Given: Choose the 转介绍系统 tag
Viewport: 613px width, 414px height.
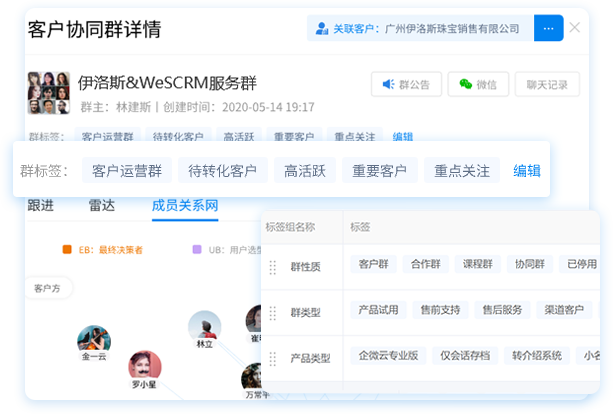Looking at the screenshot, I should tap(537, 355).
